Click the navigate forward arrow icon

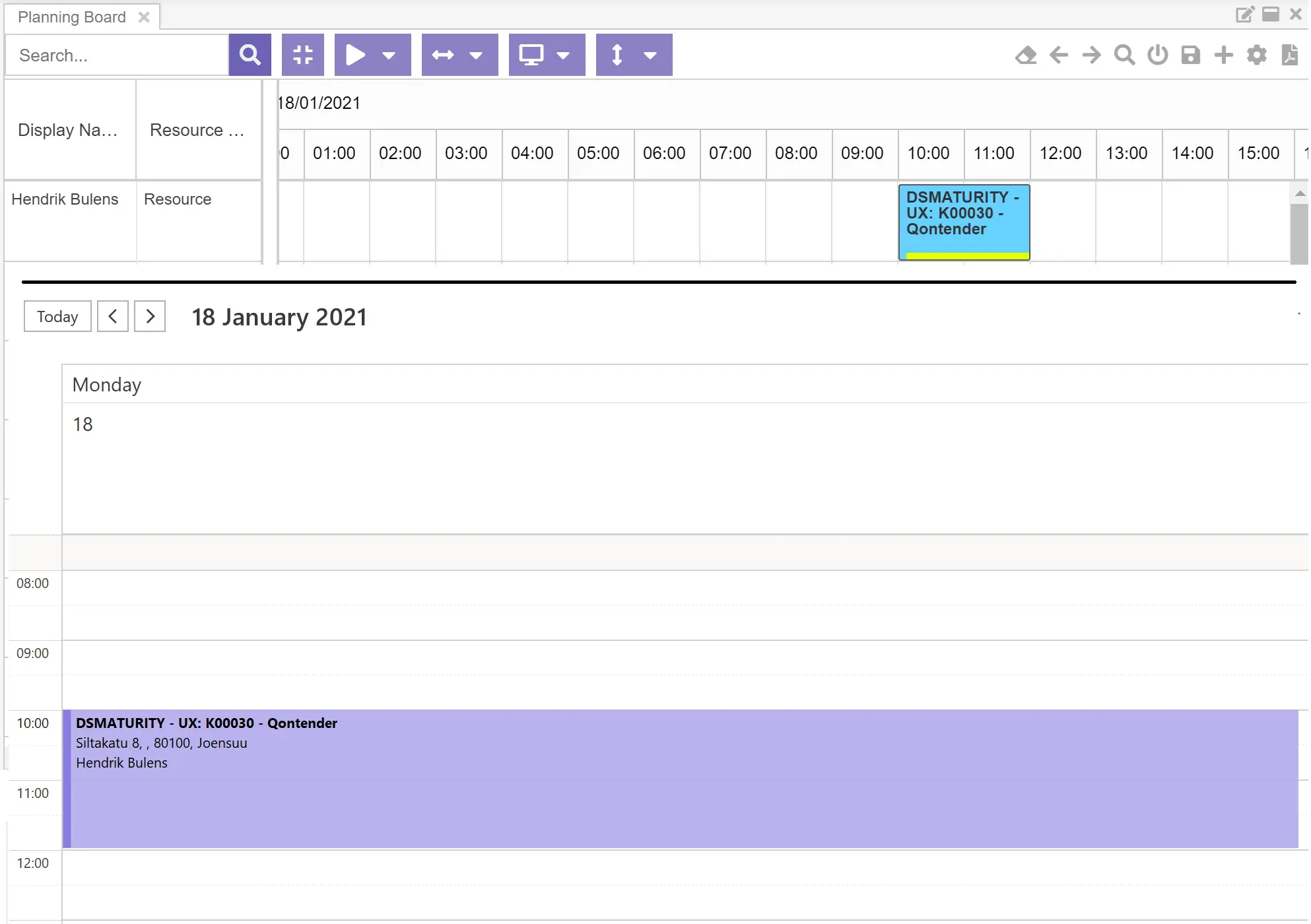(1091, 55)
